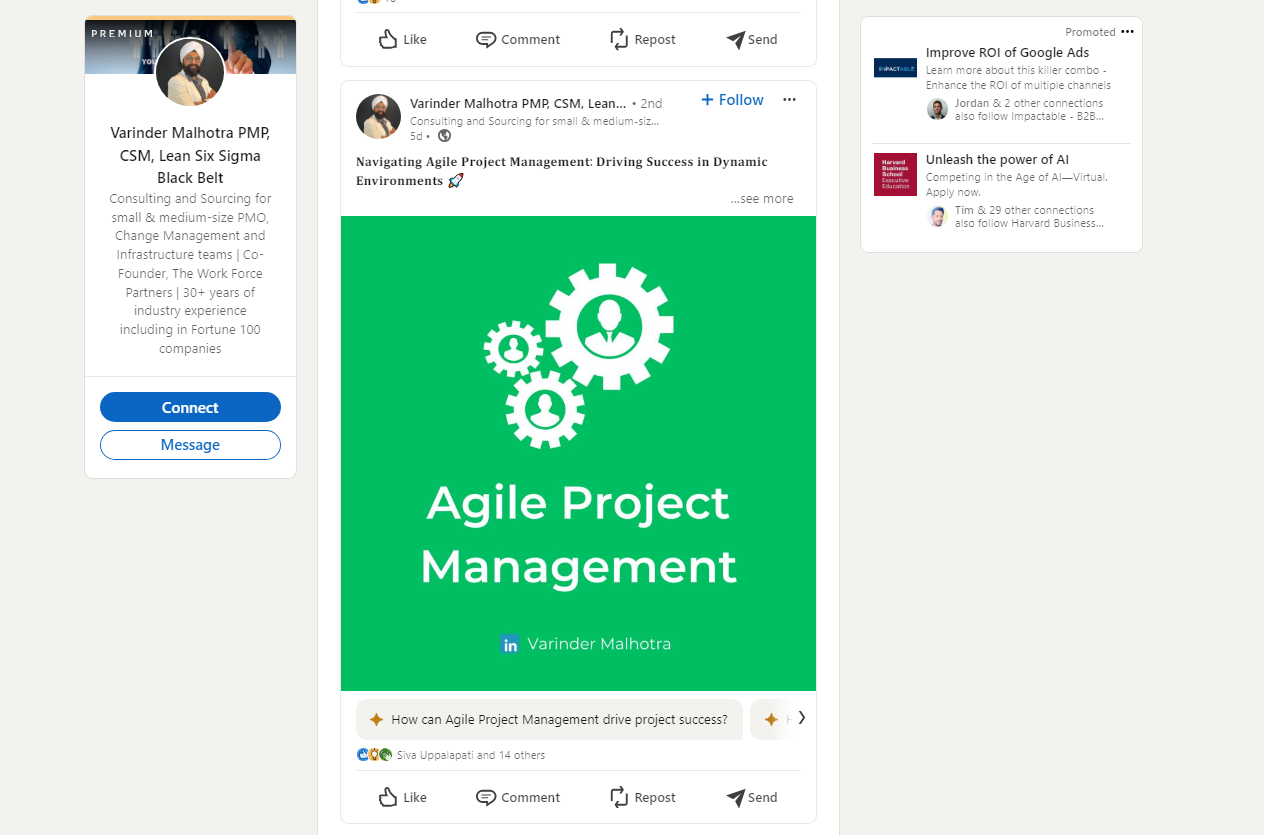
Task: Click the Impactable ad logo
Action: tap(895, 68)
